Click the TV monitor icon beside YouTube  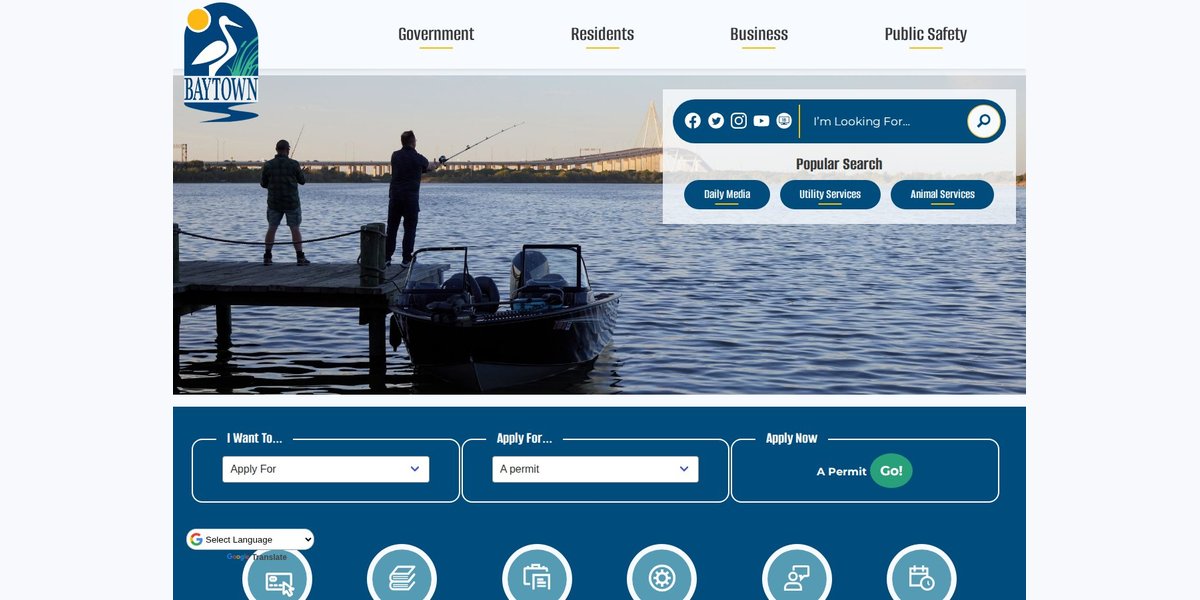pyautogui.click(x=784, y=121)
